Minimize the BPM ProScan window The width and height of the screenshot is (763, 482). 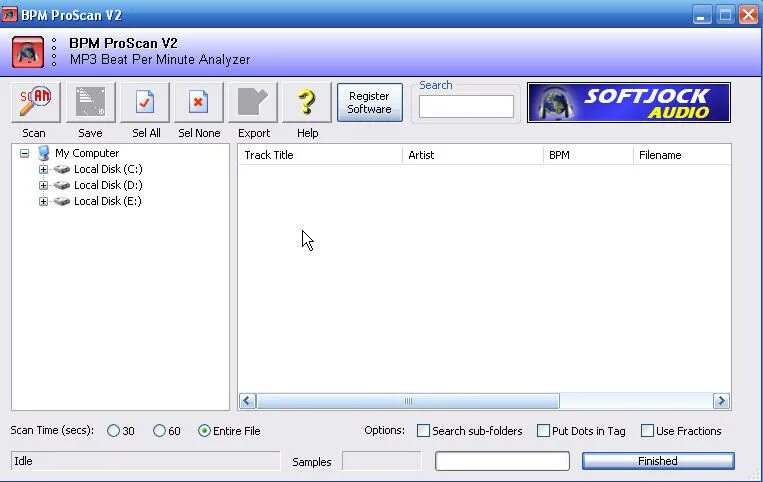click(x=701, y=15)
